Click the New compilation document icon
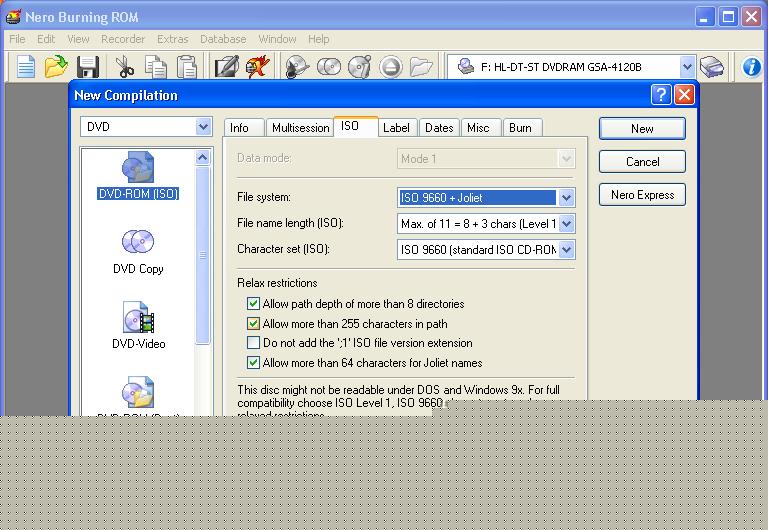This screenshot has width=768, height=530. tap(25, 67)
